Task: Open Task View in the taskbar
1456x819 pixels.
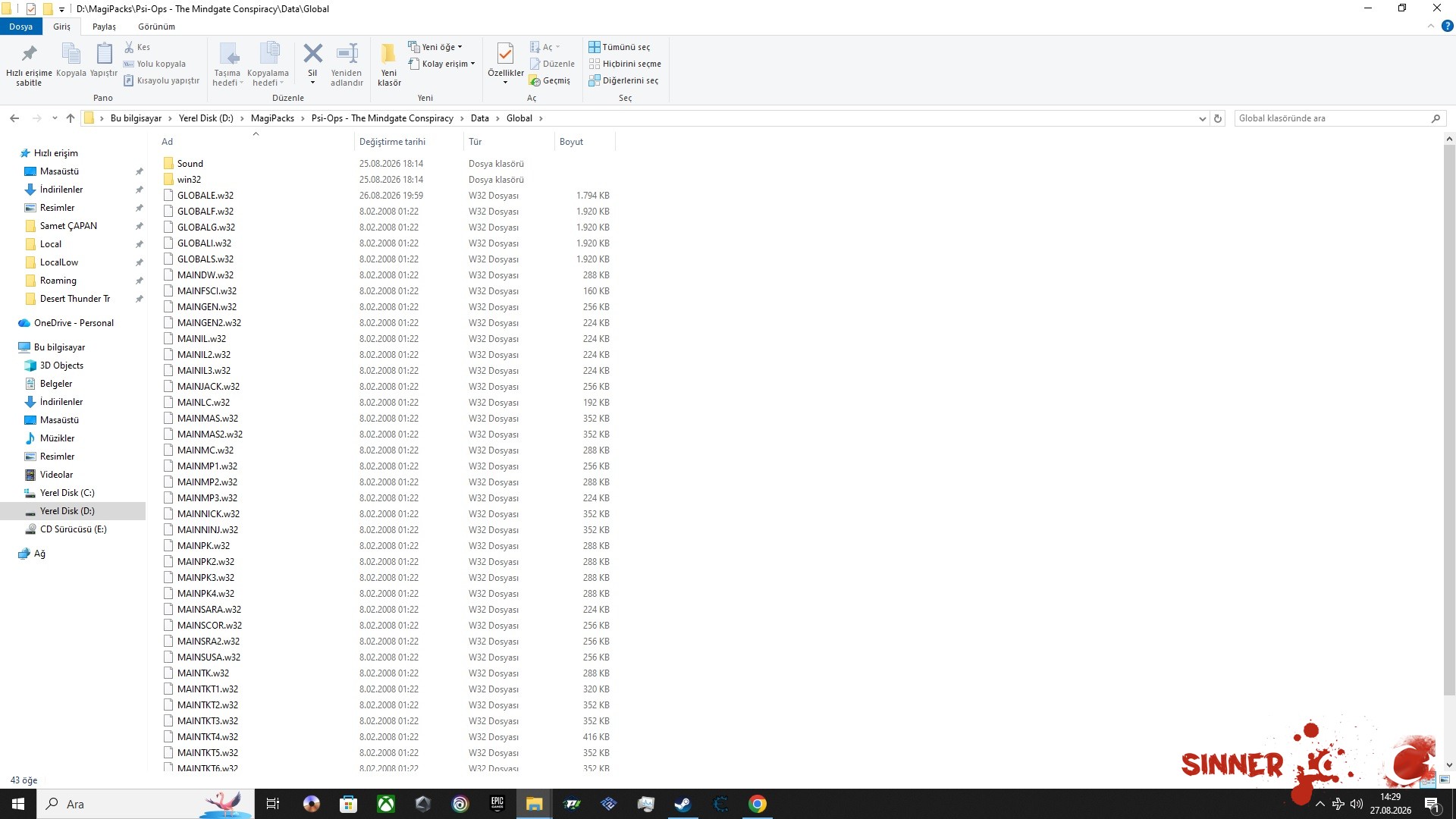Action: (x=273, y=804)
